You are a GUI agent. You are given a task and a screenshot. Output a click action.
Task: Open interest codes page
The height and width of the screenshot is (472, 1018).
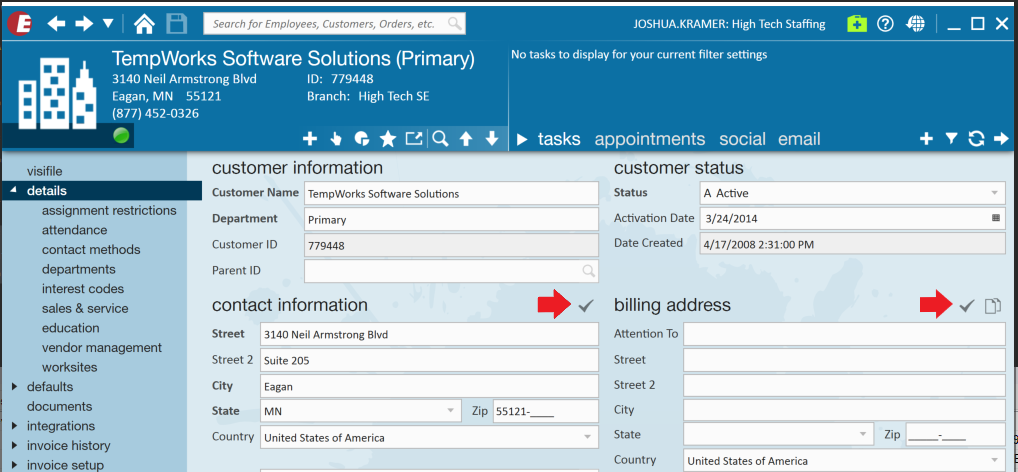(x=82, y=288)
